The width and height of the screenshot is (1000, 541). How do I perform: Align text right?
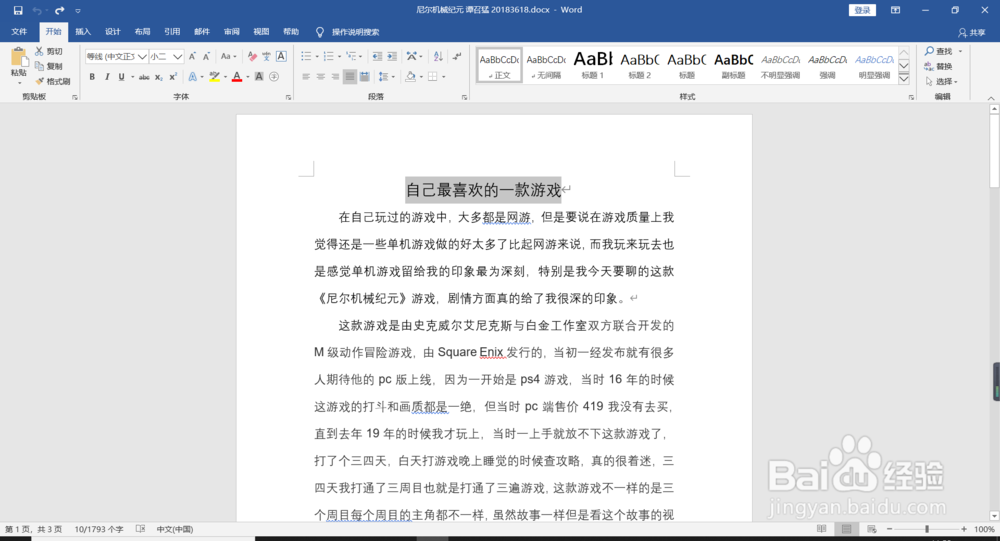click(x=335, y=77)
